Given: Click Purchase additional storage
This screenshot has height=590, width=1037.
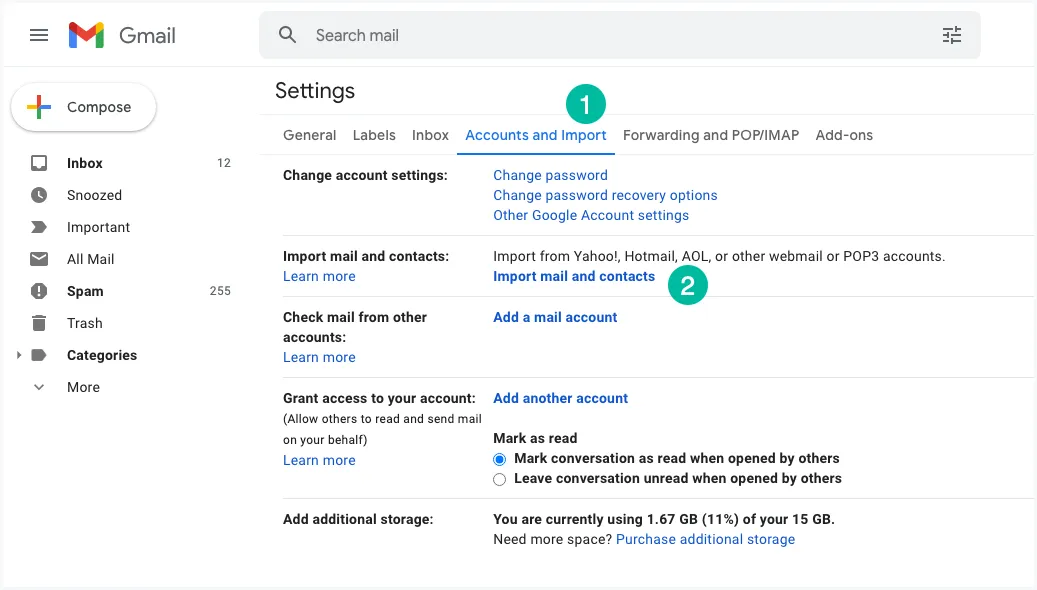Looking at the screenshot, I should pos(705,539).
